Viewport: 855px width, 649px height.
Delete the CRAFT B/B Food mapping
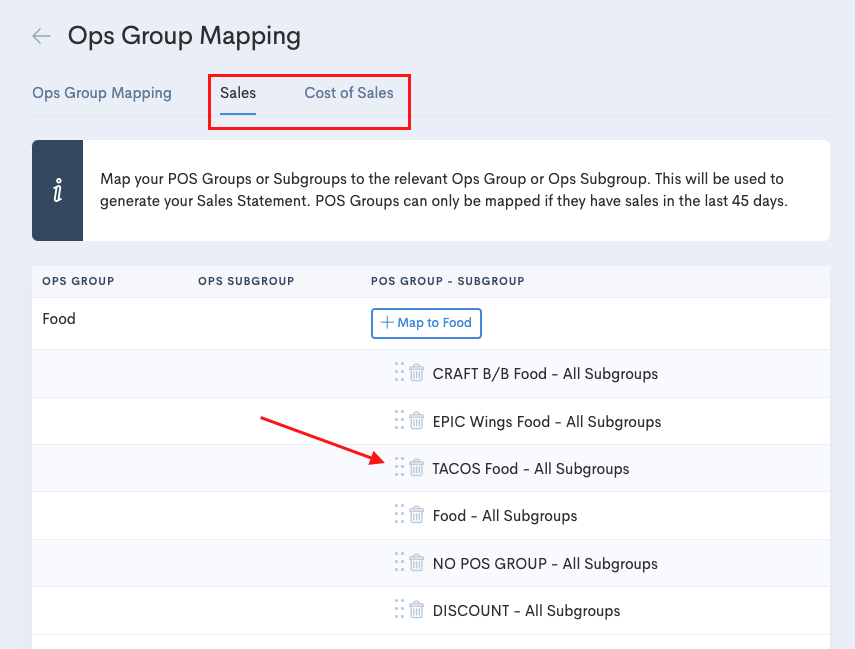[417, 374]
